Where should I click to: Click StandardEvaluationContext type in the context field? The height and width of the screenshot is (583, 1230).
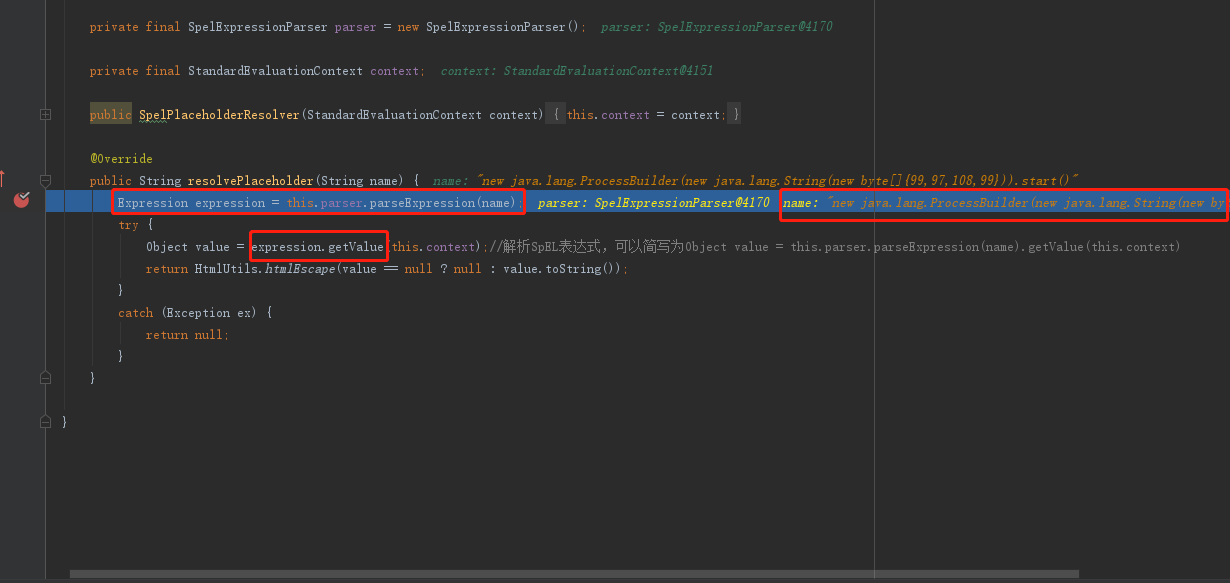[x=275, y=71]
